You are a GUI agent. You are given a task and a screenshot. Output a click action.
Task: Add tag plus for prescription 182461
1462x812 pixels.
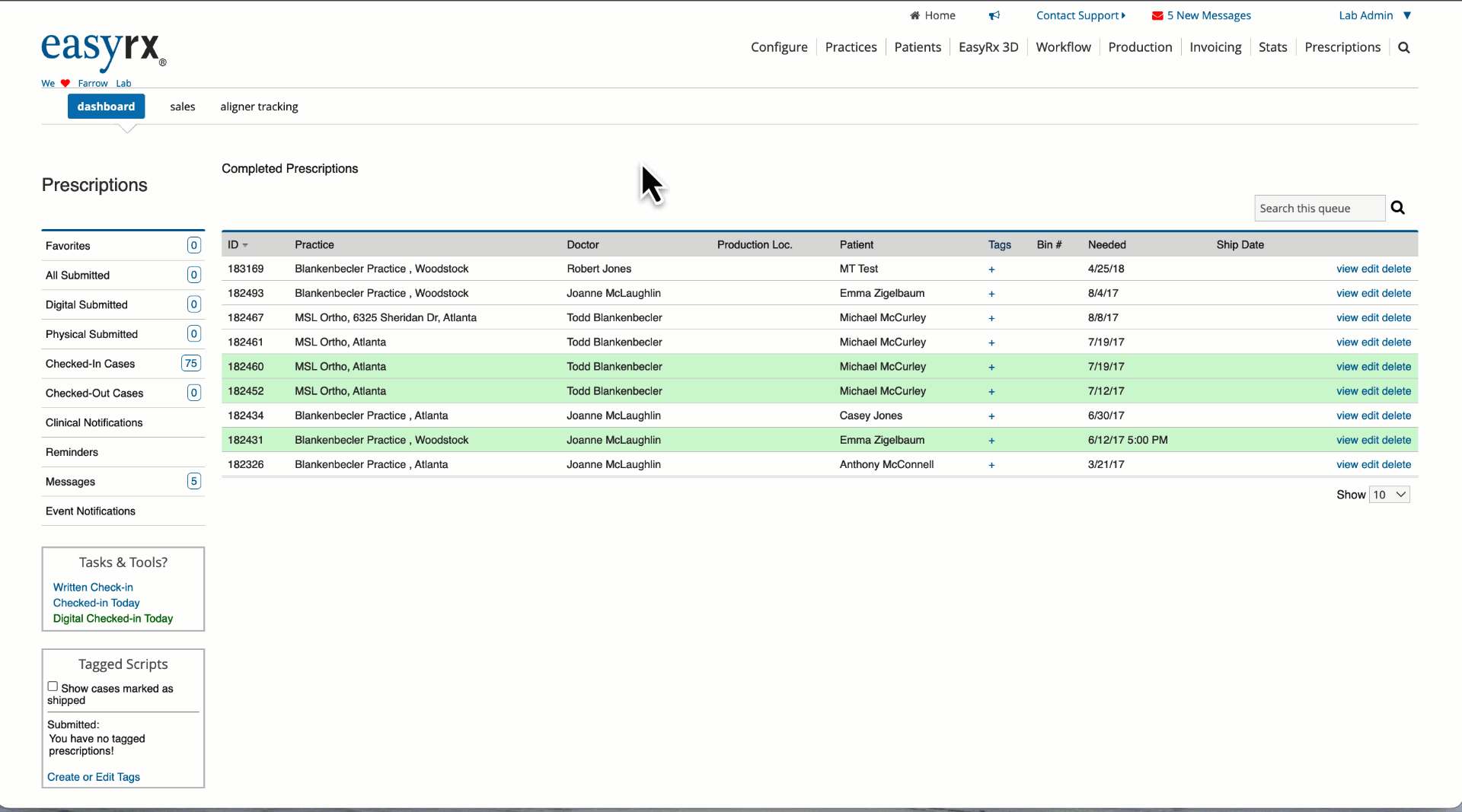(991, 342)
